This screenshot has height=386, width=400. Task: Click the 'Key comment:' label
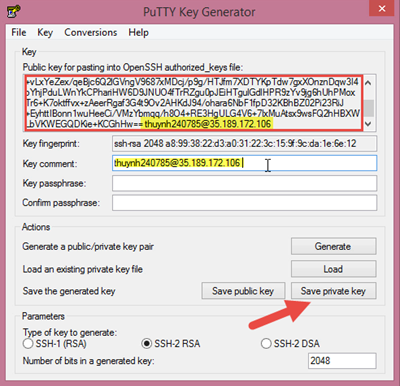point(50,164)
